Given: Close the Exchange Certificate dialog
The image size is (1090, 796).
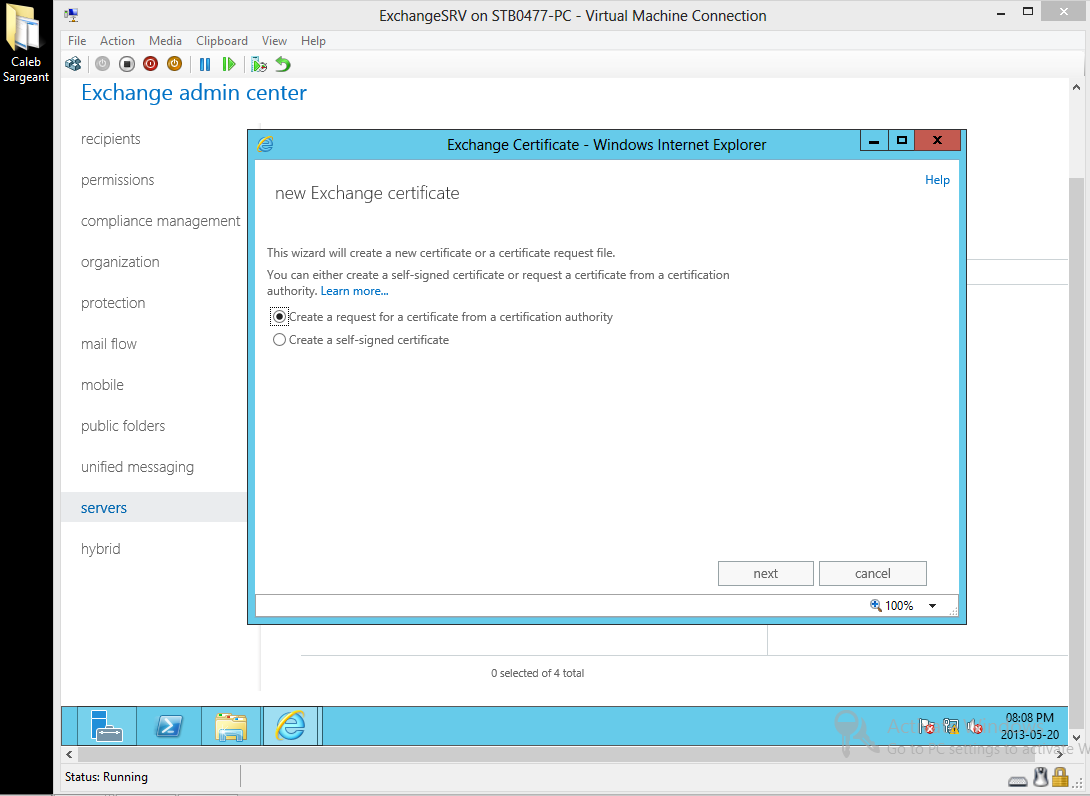Looking at the screenshot, I should click(x=937, y=140).
